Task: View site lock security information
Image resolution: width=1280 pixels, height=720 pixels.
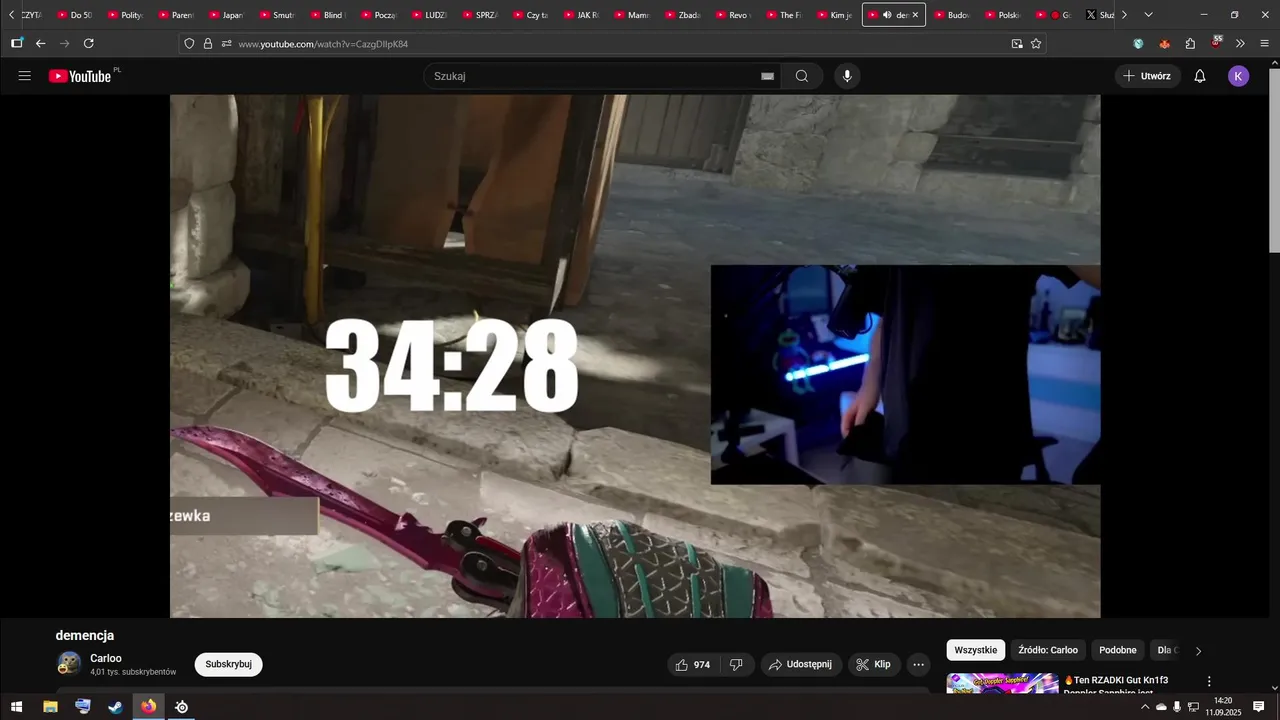Action: coord(208,44)
